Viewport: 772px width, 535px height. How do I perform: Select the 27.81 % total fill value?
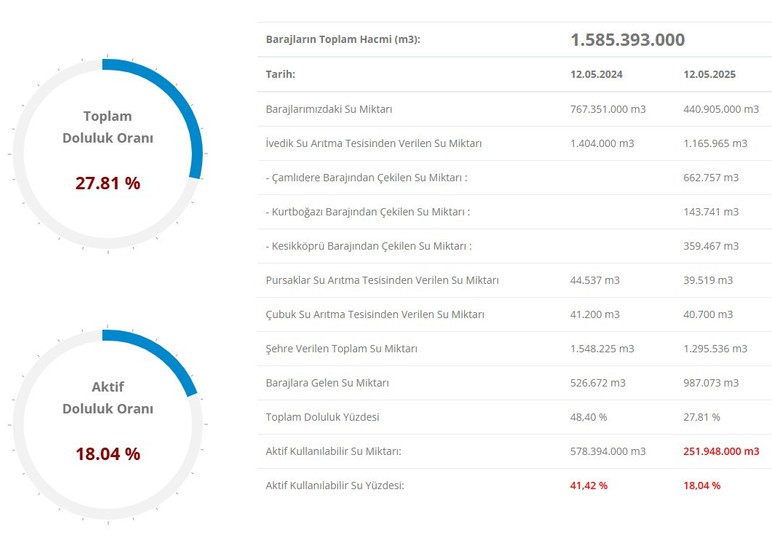click(108, 183)
